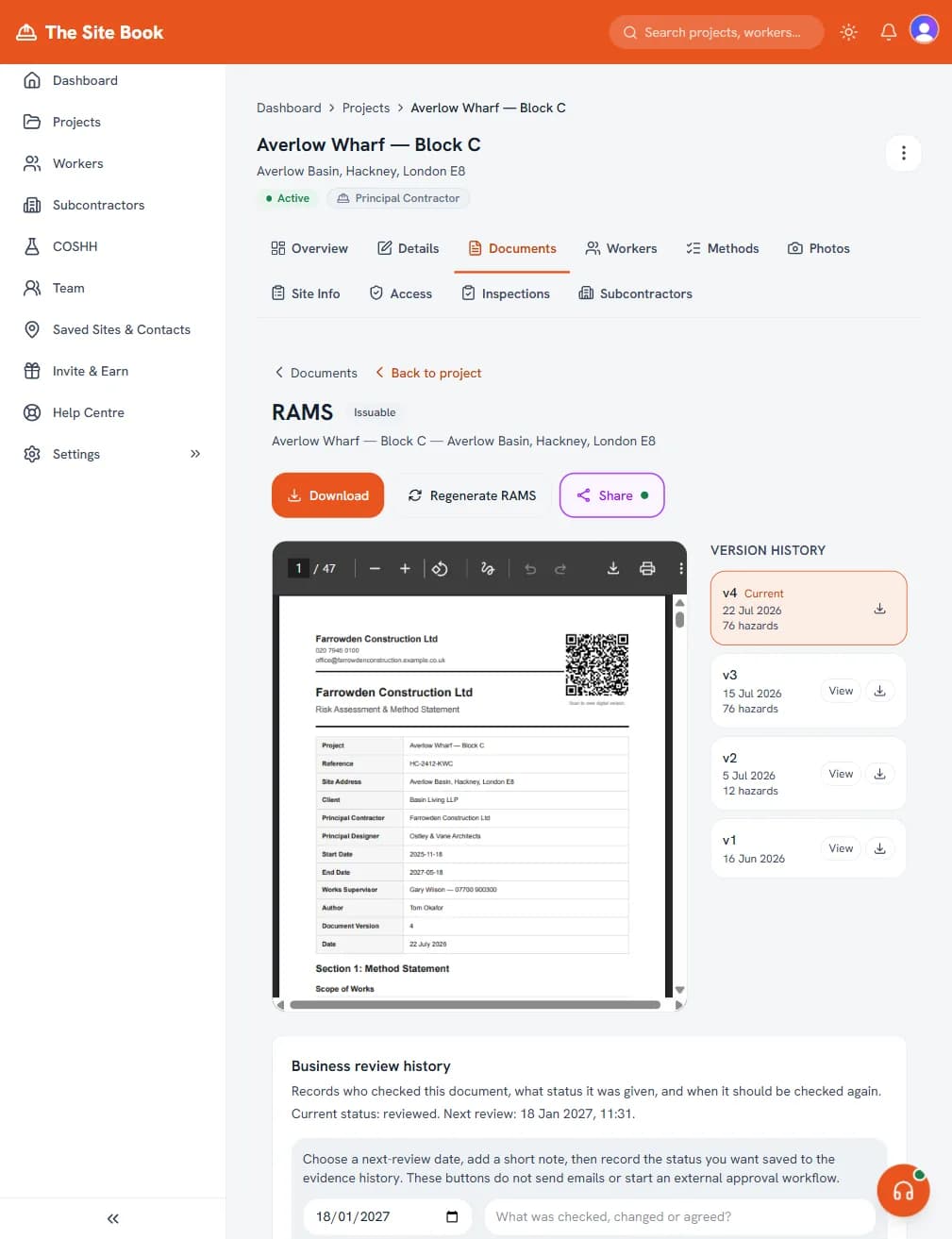
Task: Expand the Settings submenu arrow
Action: click(195, 454)
